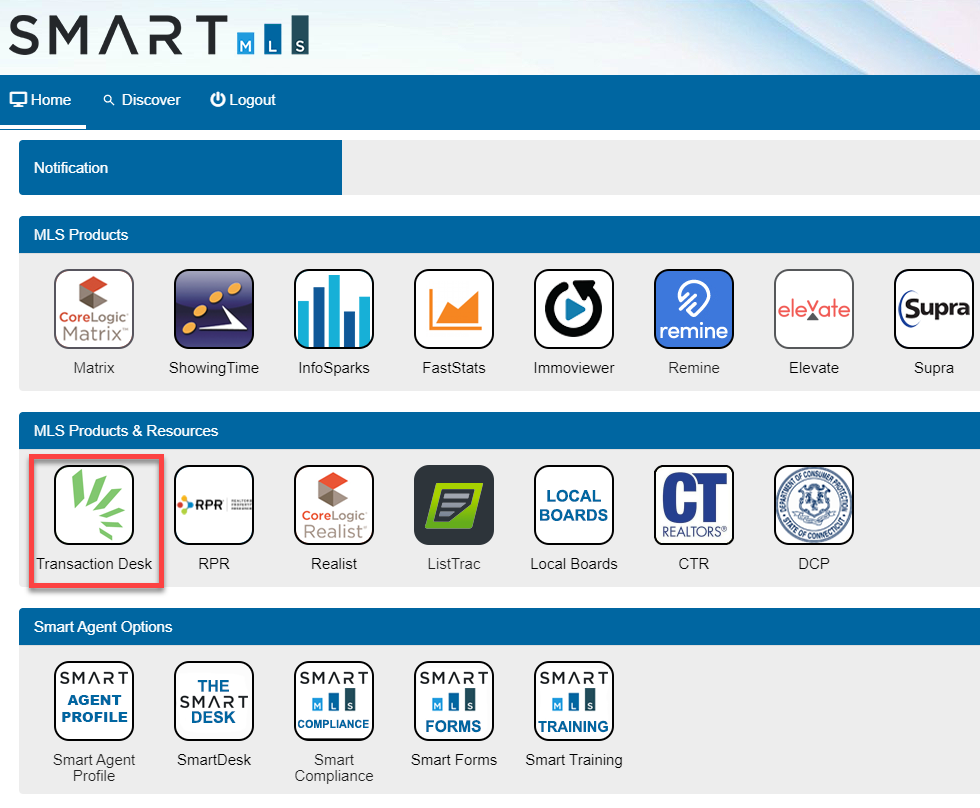Screen dimensions: 980x808
Task: Open the Discover menu item
Action: tap(141, 100)
